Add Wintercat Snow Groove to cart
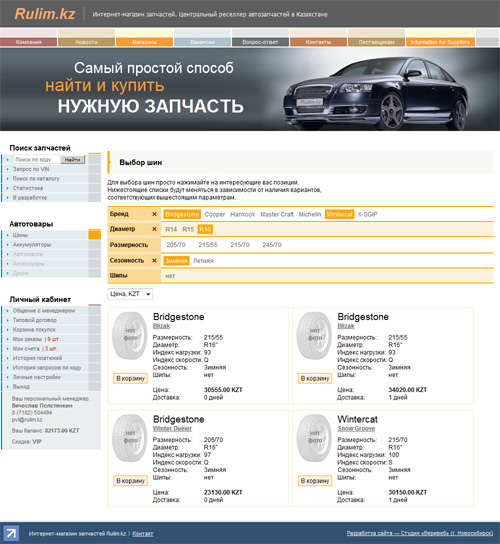The image size is (500, 544). (x=315, y=481)
